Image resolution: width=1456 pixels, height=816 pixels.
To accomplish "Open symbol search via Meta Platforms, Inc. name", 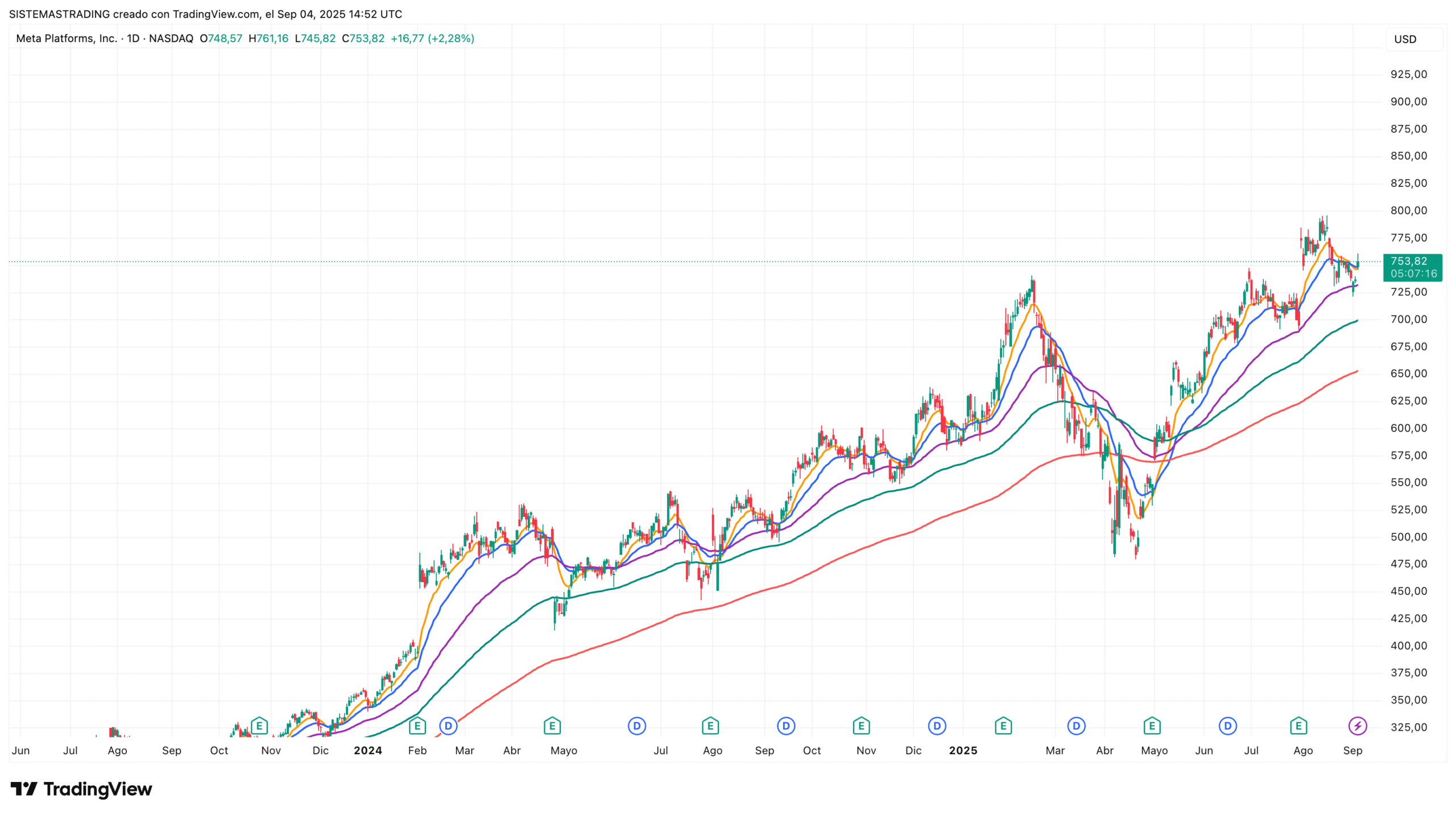I will click(65, 39).
